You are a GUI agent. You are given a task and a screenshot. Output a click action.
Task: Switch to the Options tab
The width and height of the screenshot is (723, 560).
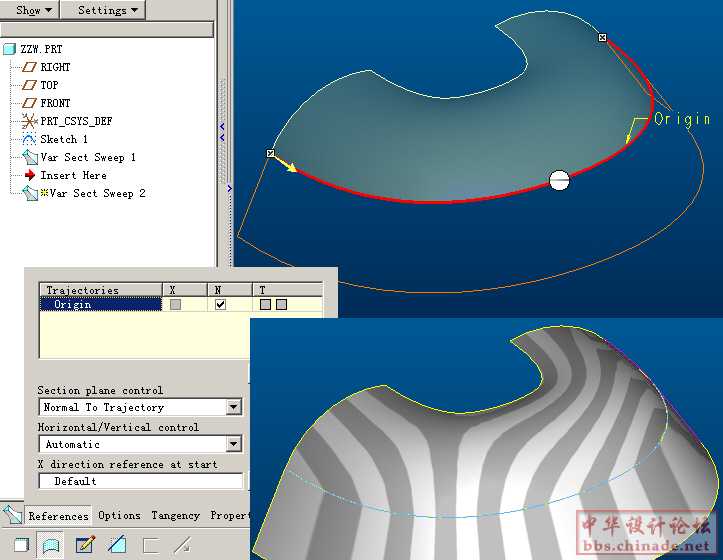click(119, 516)
